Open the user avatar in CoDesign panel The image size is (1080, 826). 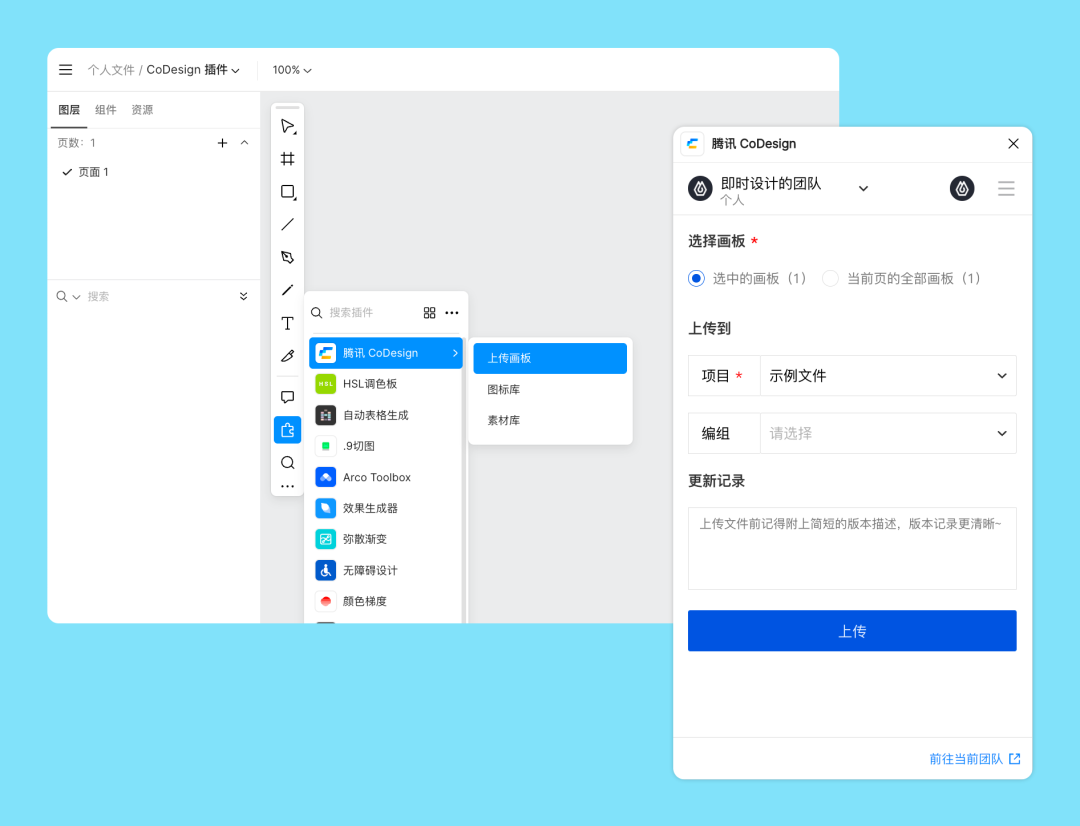click(962, 188)
